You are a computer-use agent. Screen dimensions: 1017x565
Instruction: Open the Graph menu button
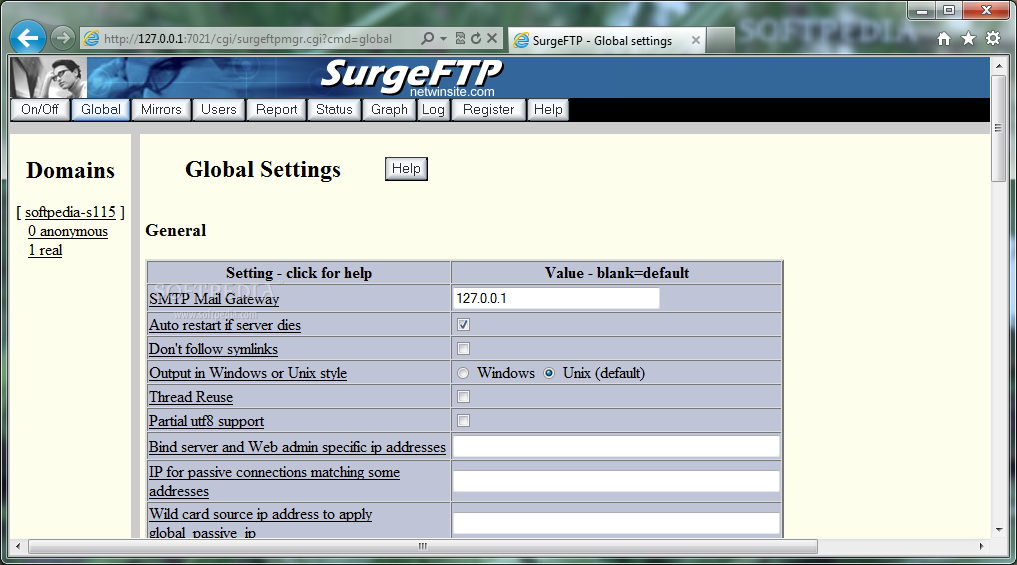click(x=389, y=110)
